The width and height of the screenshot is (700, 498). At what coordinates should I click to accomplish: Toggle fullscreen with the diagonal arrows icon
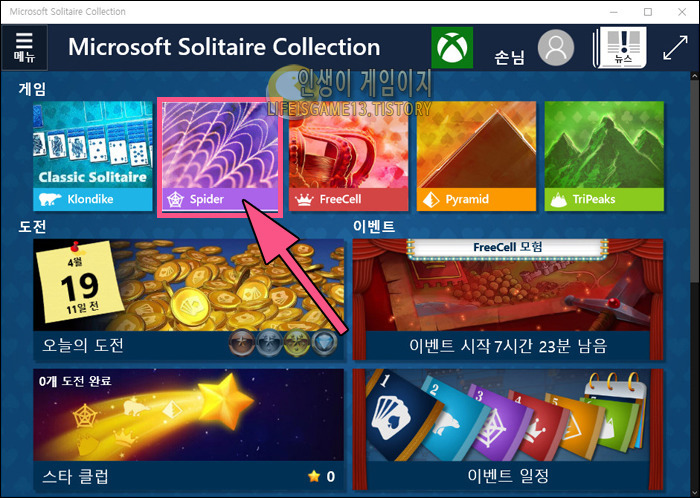tap(675, 48)
